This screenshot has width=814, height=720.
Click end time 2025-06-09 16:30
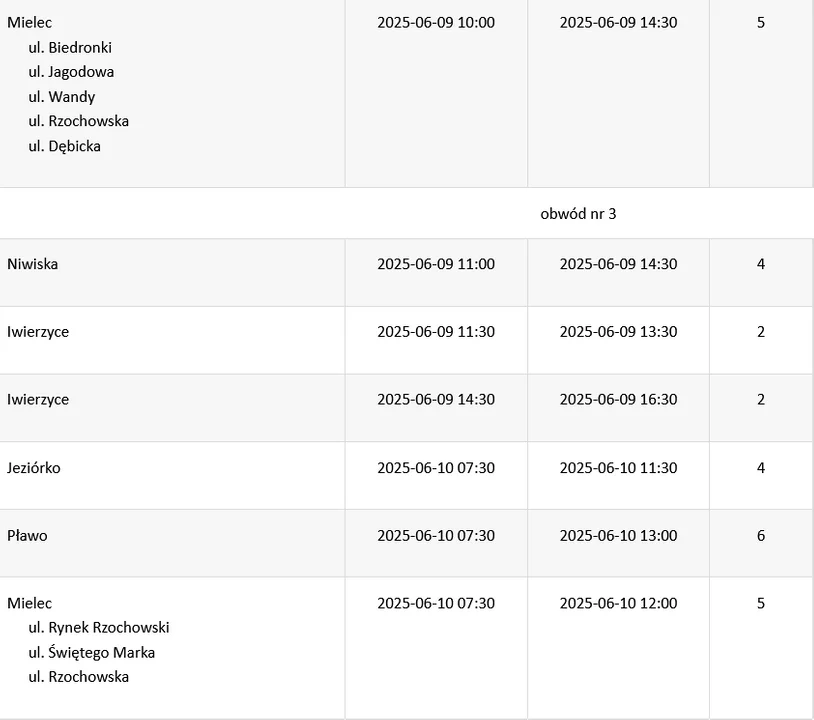click(x=618, y=400)
